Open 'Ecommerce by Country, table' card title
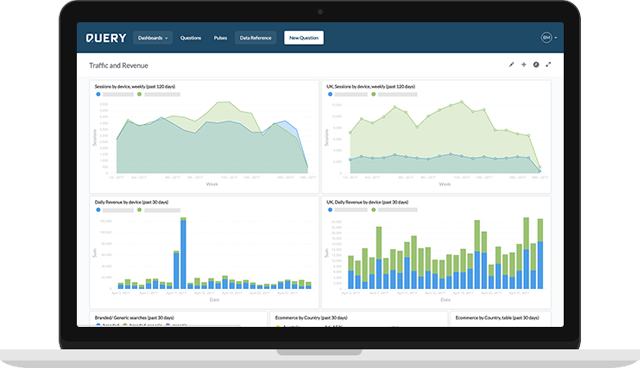The width and height of the screenshot is (640, 368). 497,317
